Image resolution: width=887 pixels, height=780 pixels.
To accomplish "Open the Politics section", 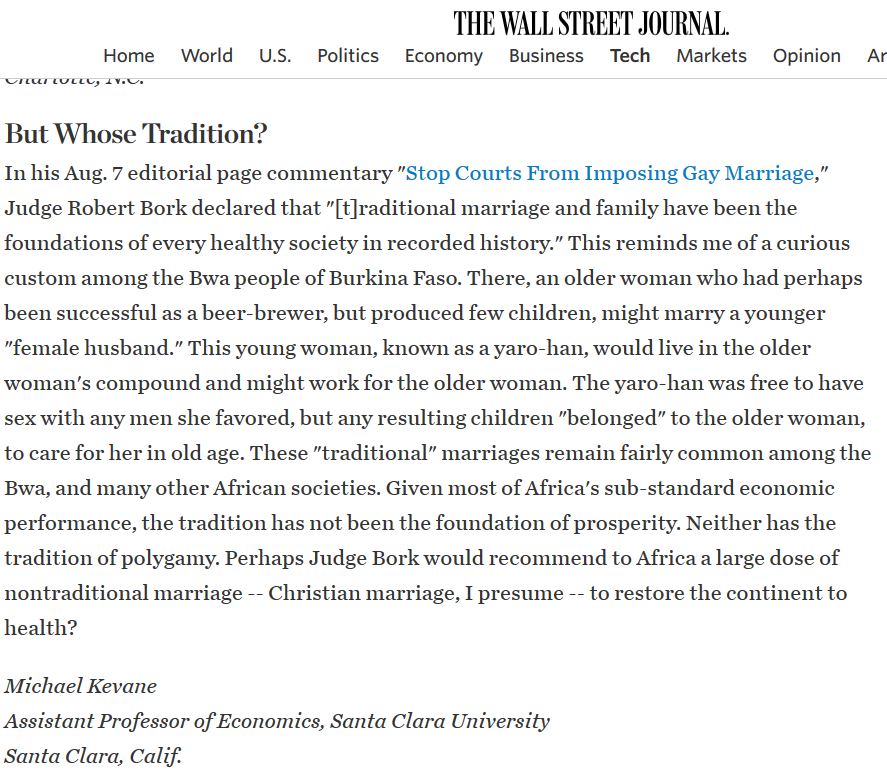I will (348, 56).
